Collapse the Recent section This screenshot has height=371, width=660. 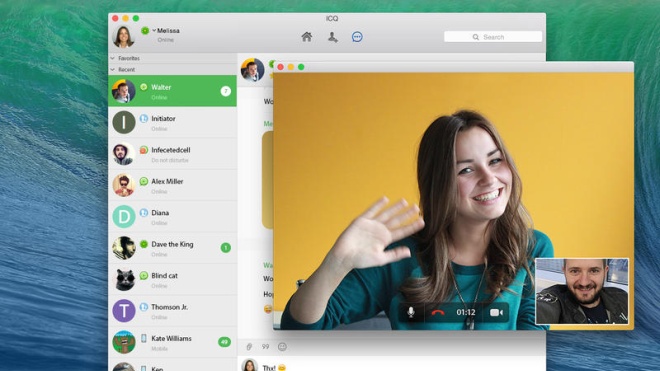[x=113, y=69]
